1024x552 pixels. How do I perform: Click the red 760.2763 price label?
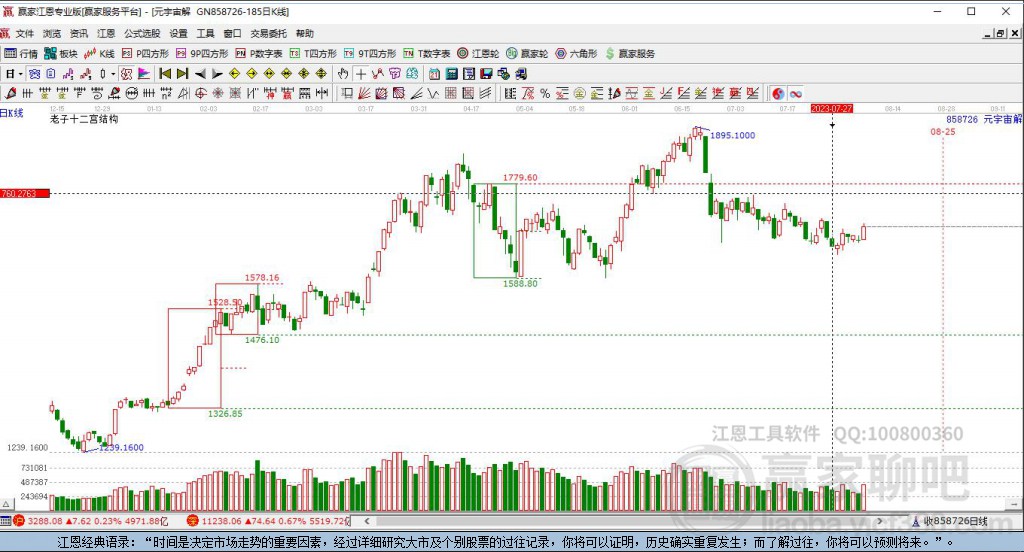[x=25, y=193]
